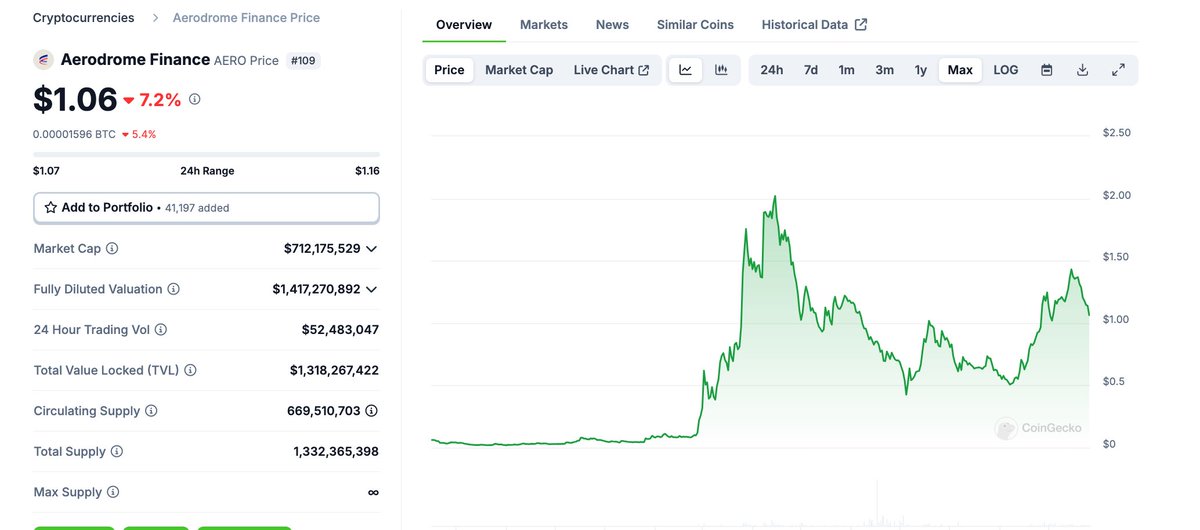
Task: Click the $2.50 axis label
Action: point(1116,133)
